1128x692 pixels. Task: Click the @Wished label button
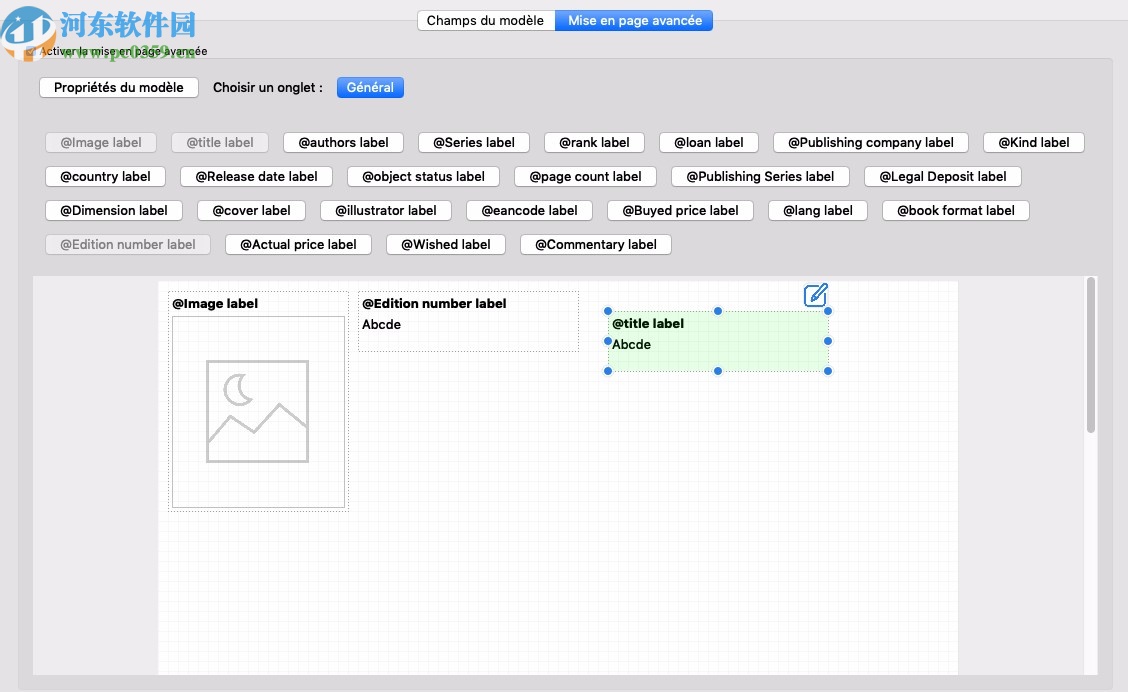coord(446,244)
